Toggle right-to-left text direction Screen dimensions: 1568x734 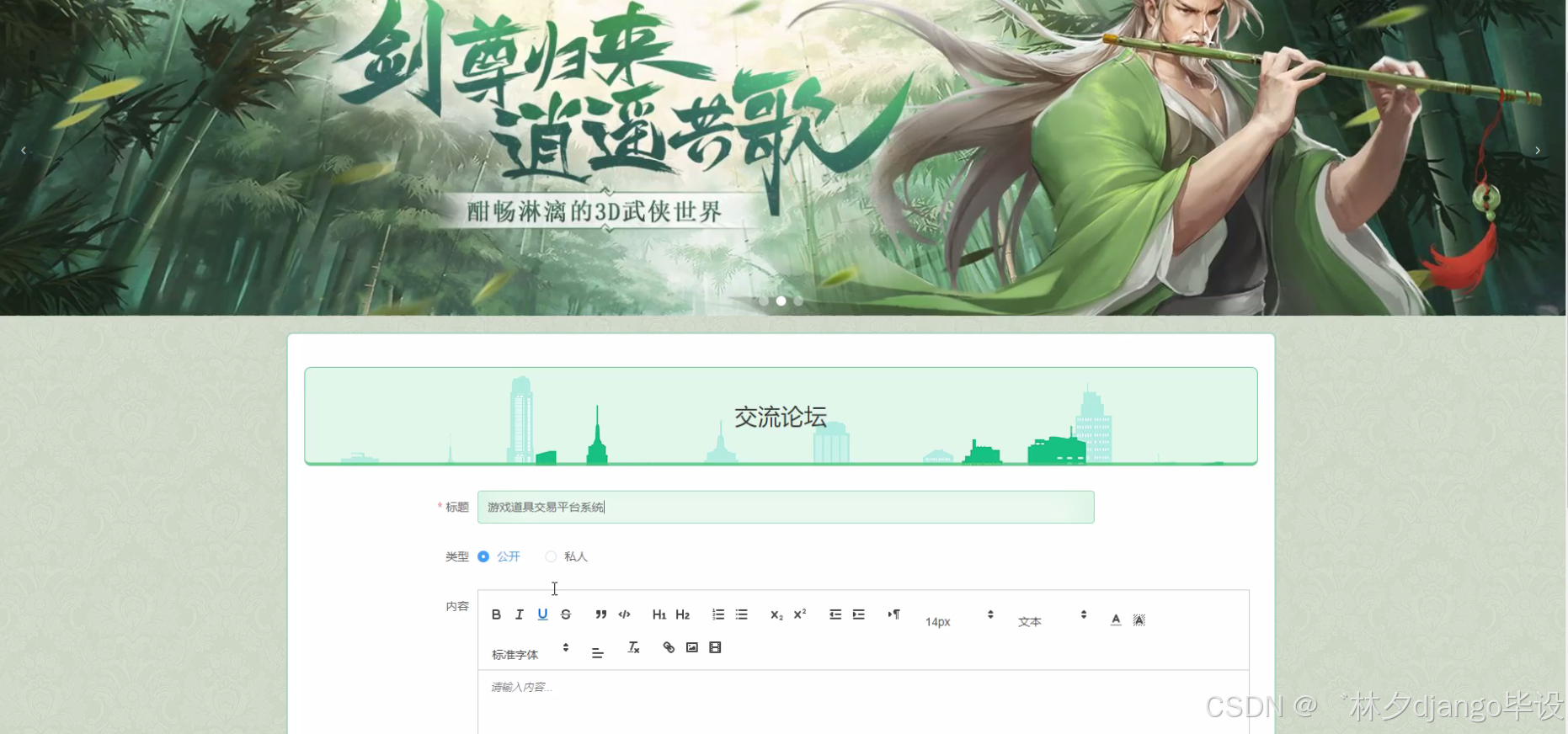click(x=894, y=614)
